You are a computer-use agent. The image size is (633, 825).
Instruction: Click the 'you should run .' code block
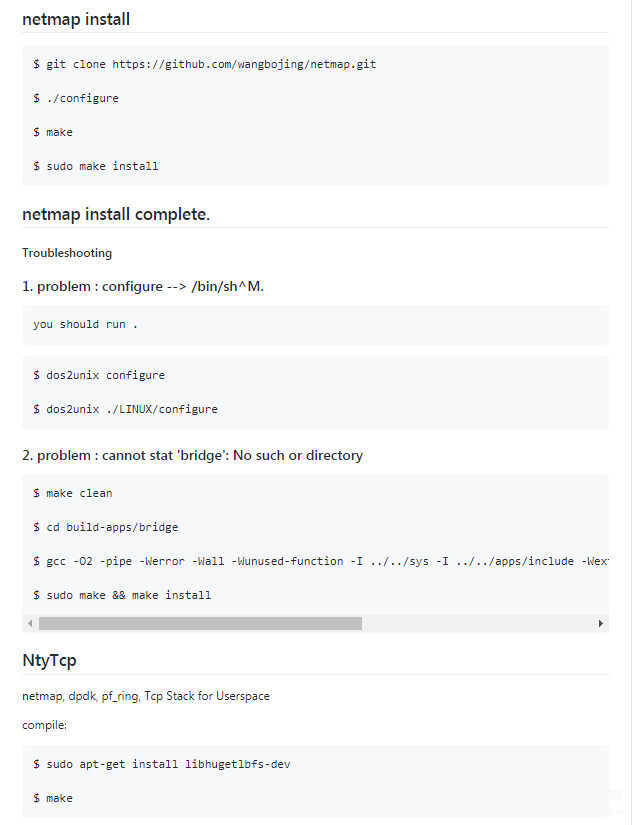(x=315, y=325)
